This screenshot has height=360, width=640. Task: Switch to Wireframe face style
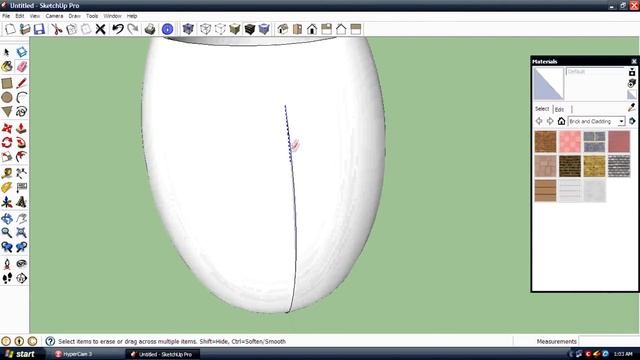pyautogui.click(x=205, y=29)
